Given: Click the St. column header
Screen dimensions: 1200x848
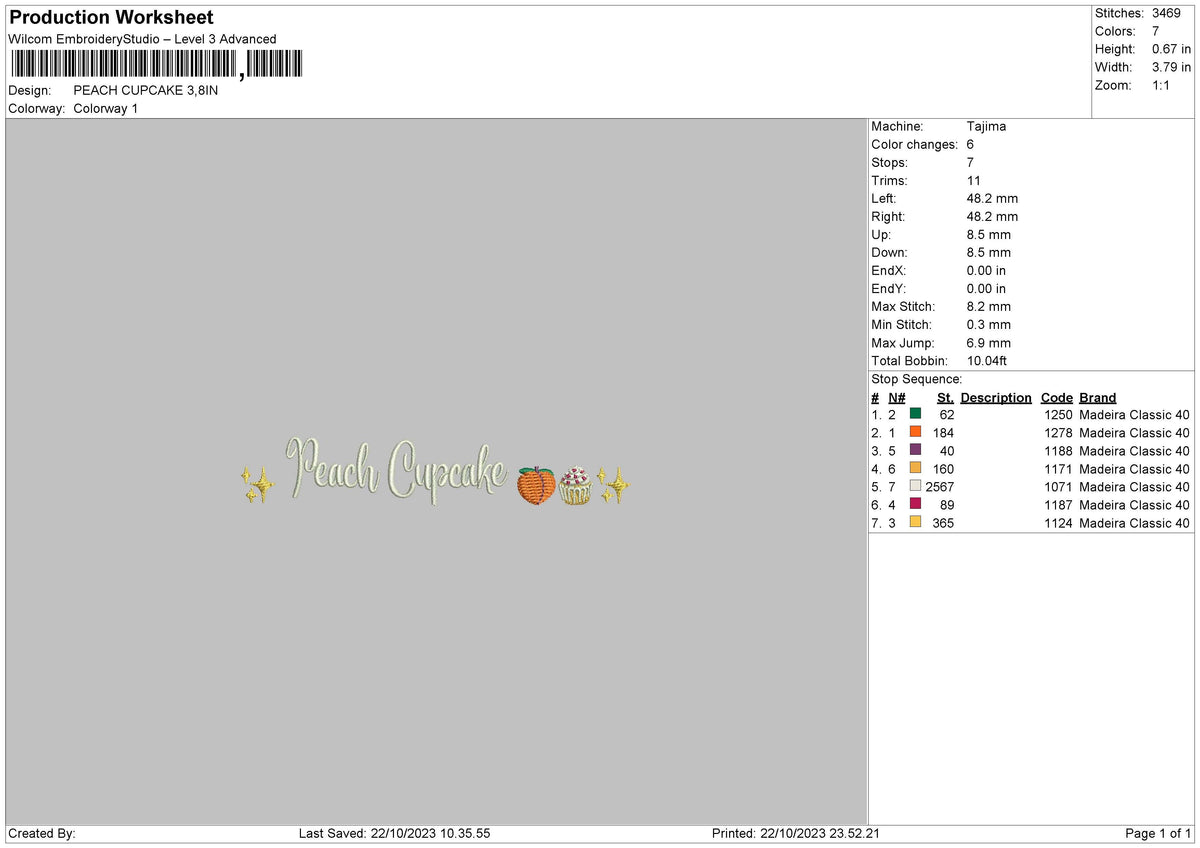Looking at the screenshot, I should [945, 398].
